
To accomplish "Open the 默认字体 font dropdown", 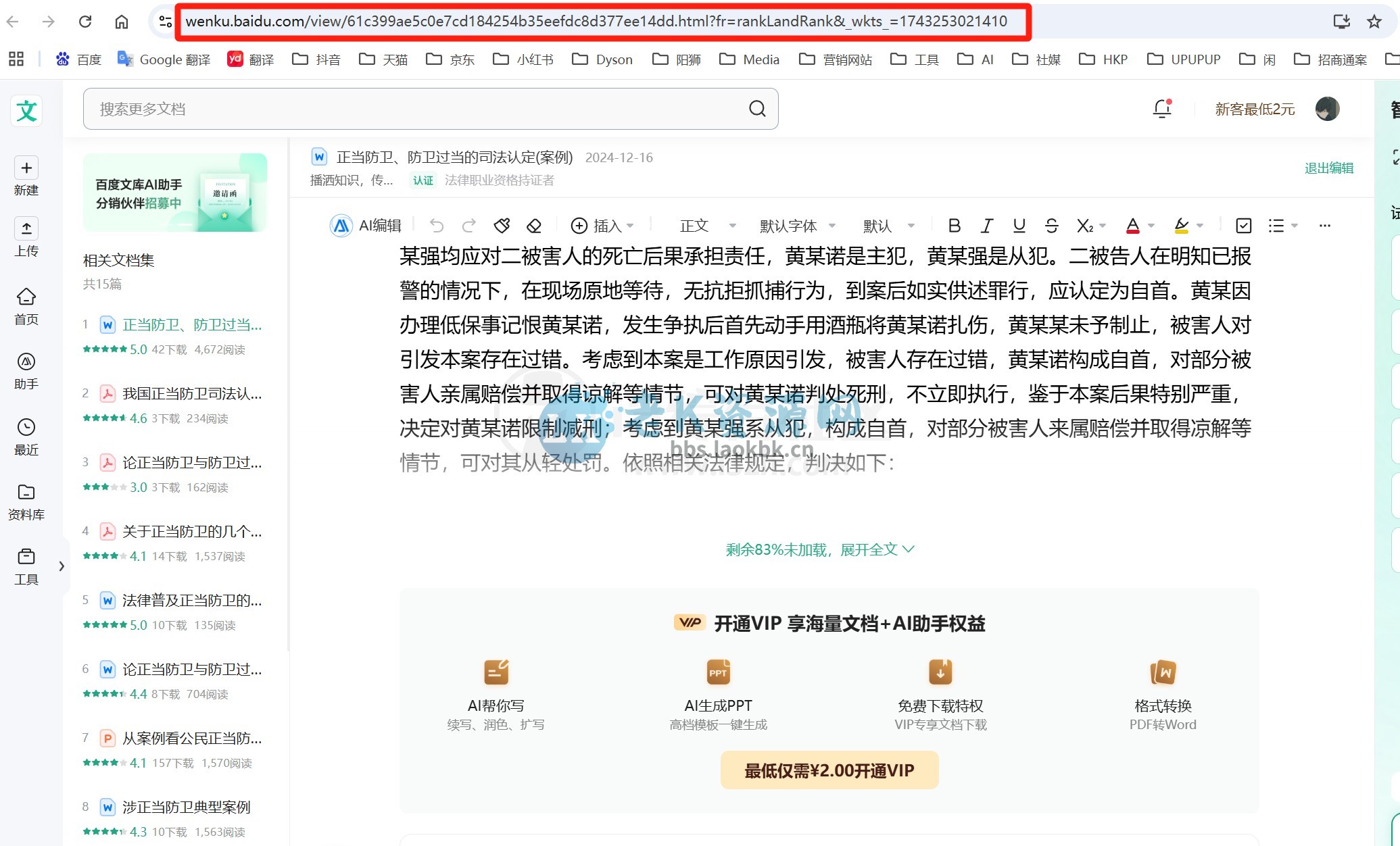I will (x=798, y=226).
